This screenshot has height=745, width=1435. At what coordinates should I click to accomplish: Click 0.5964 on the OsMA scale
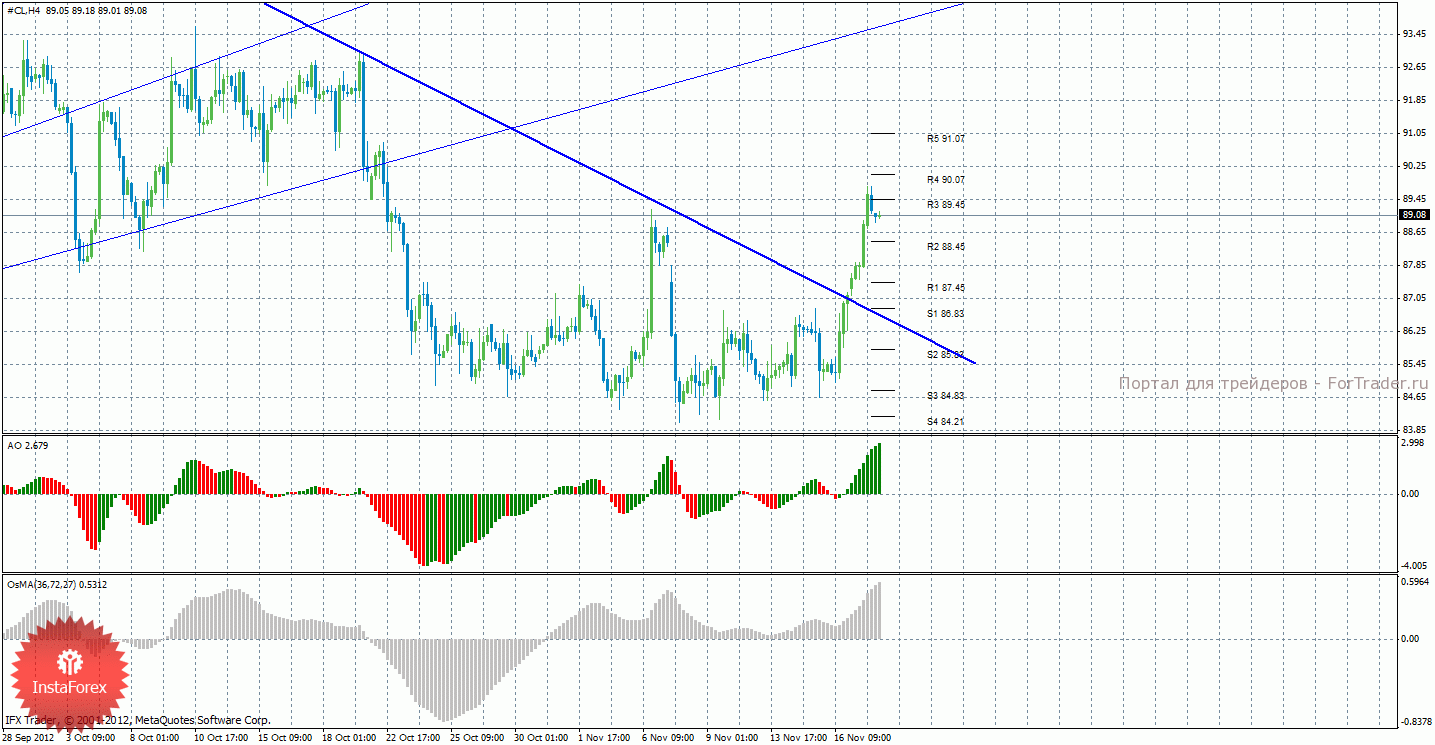click(x=1413, y=582)
